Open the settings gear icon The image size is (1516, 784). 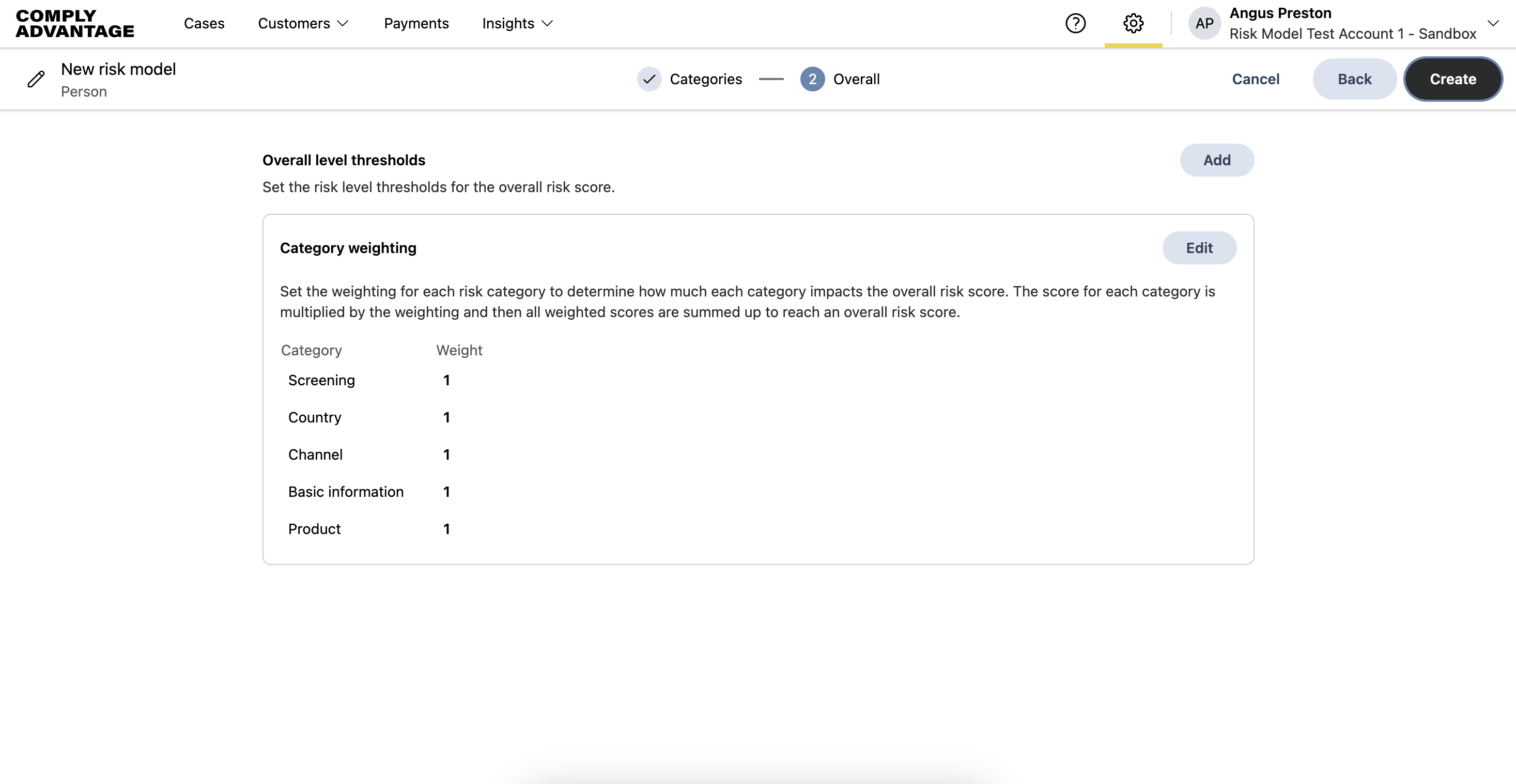(1133, 24)
